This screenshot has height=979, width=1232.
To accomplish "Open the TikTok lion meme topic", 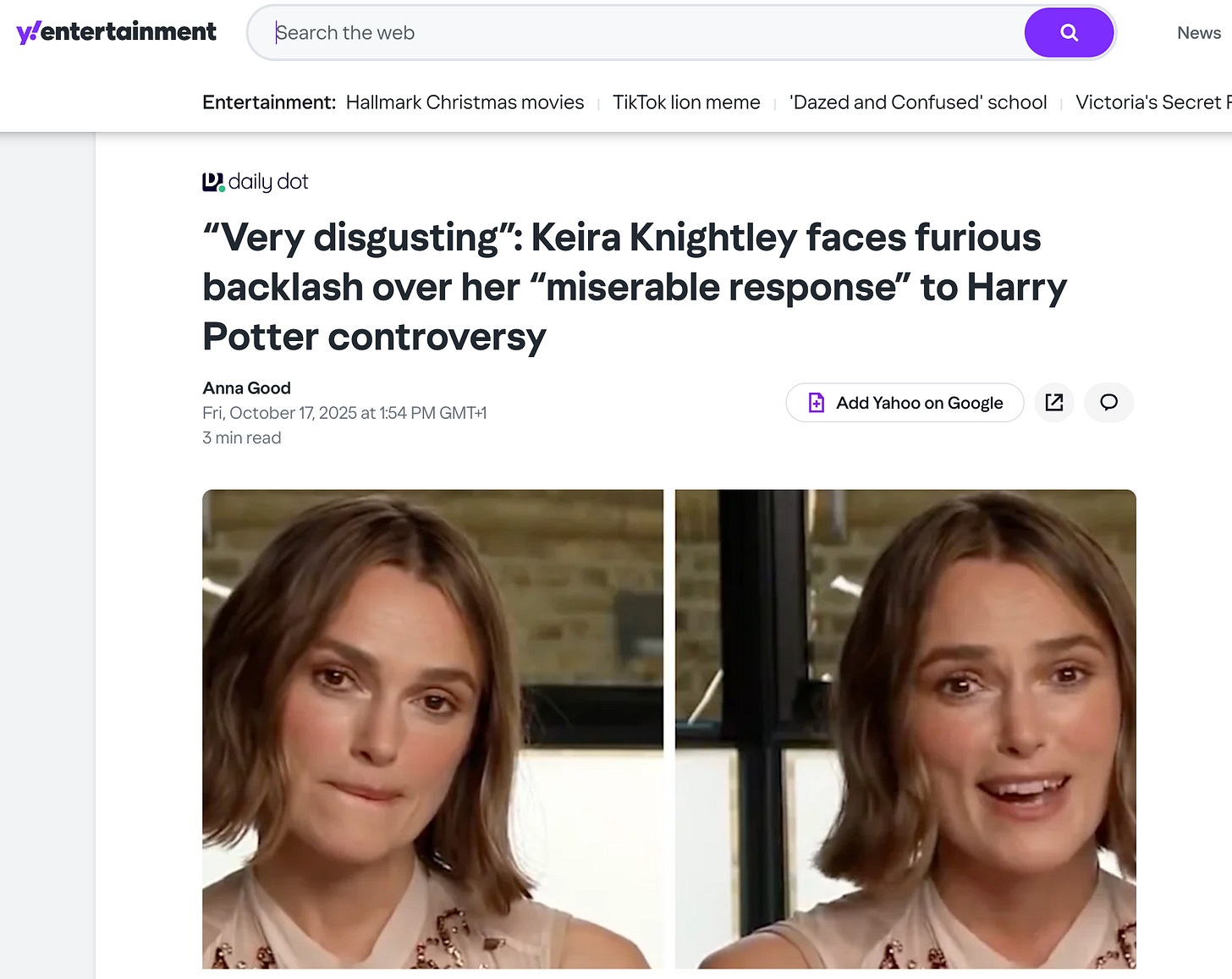I will tap(686, 102).
